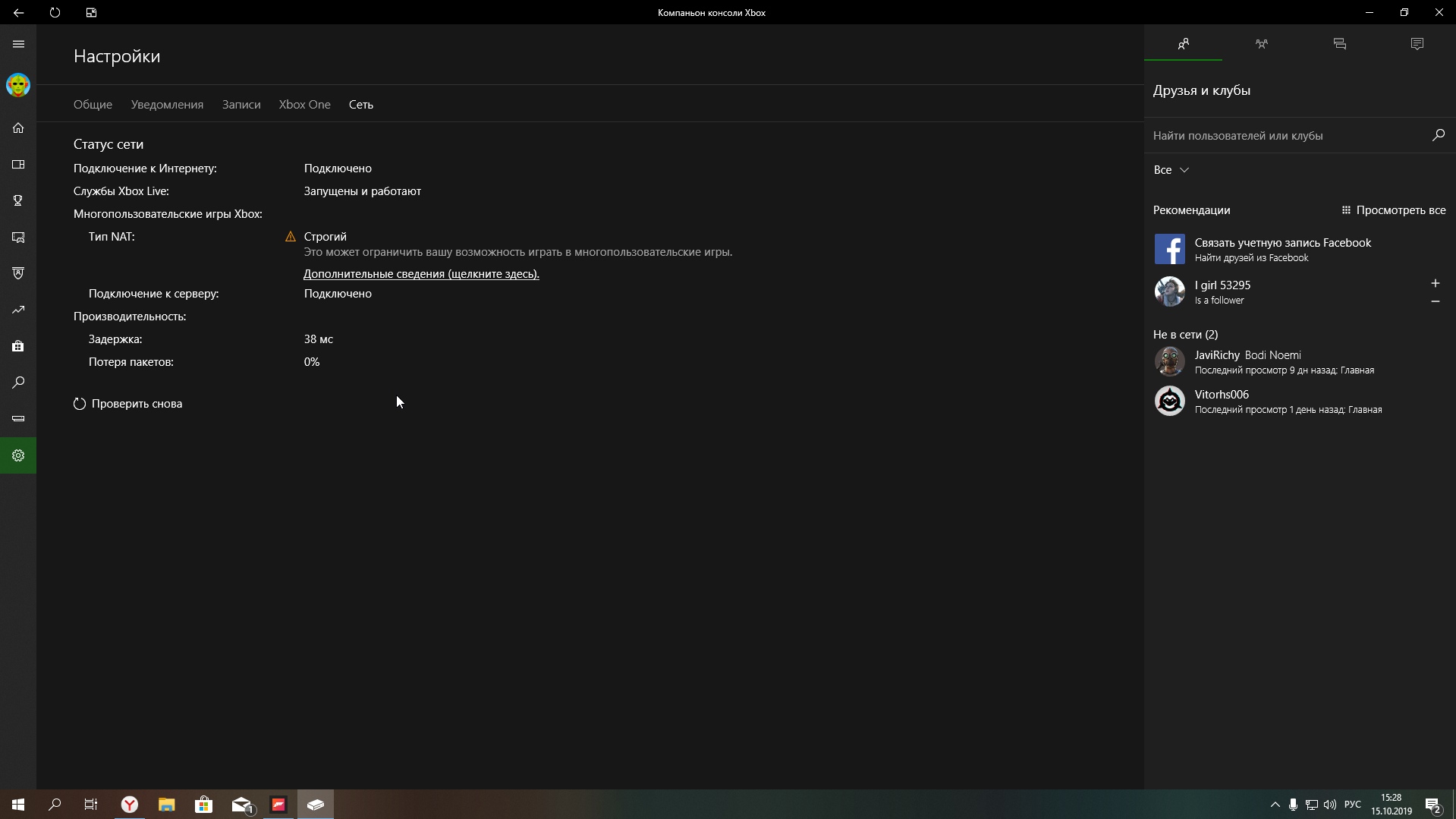
Task: Open File Explorer from taskbar
Action: [x=166, y=805]
